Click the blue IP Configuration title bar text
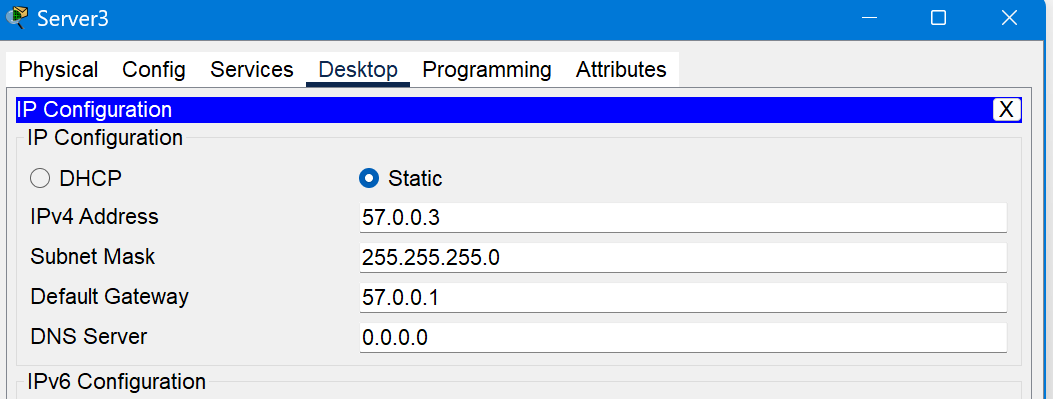 94,109
